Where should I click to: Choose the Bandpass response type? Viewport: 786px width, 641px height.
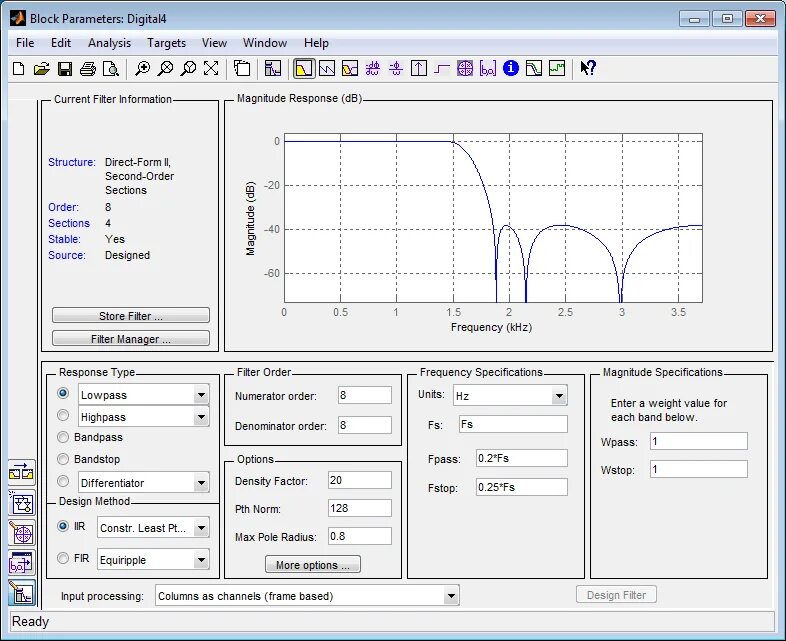[63, 437]
